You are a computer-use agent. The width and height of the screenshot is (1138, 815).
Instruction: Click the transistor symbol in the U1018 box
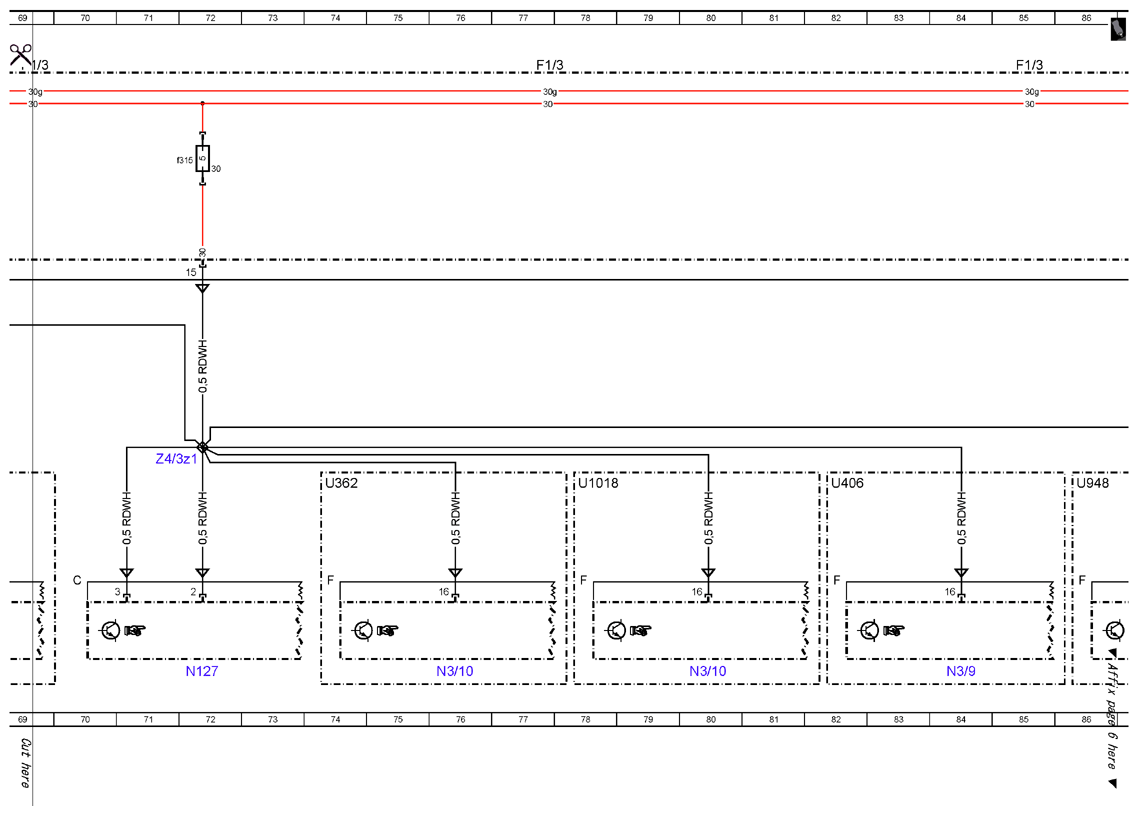[x=616, y=630]
